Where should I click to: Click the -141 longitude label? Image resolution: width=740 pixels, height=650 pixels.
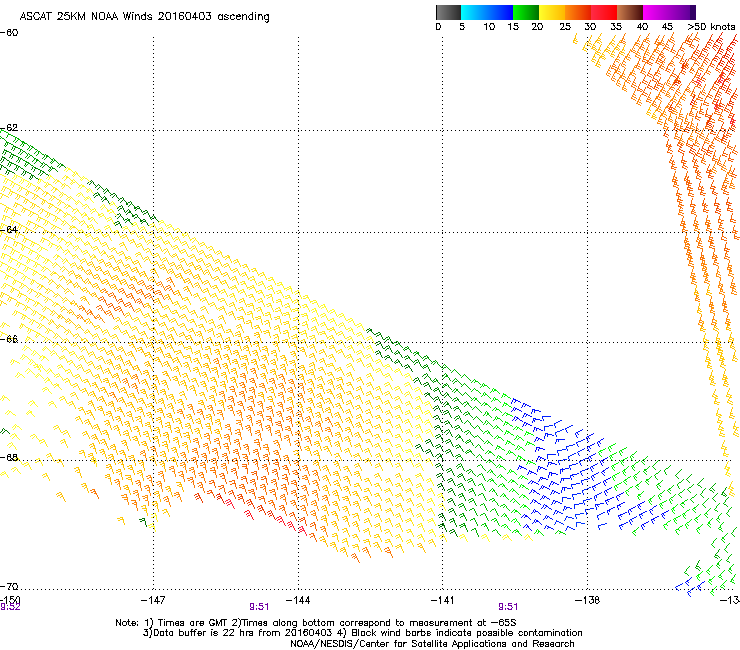442,600
